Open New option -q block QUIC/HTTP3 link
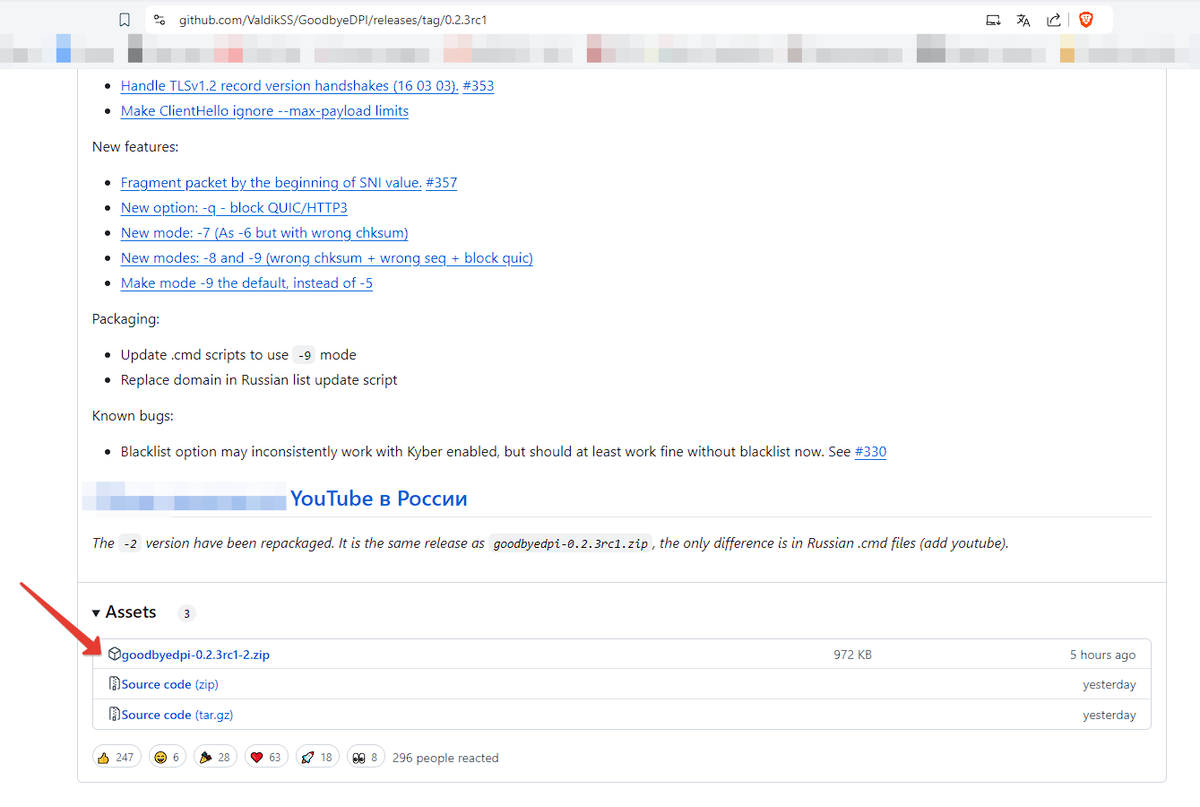 coord(234,207)
